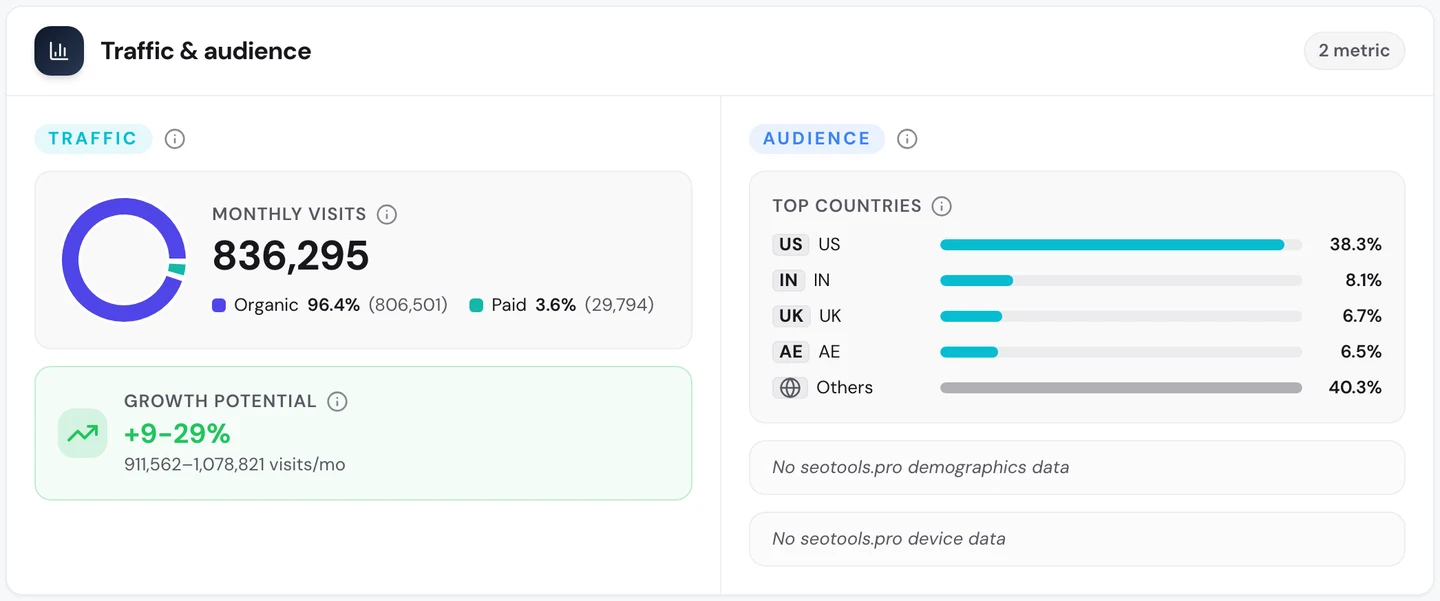Click the Traffic & audience heading
The width and height of the screenshot is (1440, 601).
tap(206, 51)
